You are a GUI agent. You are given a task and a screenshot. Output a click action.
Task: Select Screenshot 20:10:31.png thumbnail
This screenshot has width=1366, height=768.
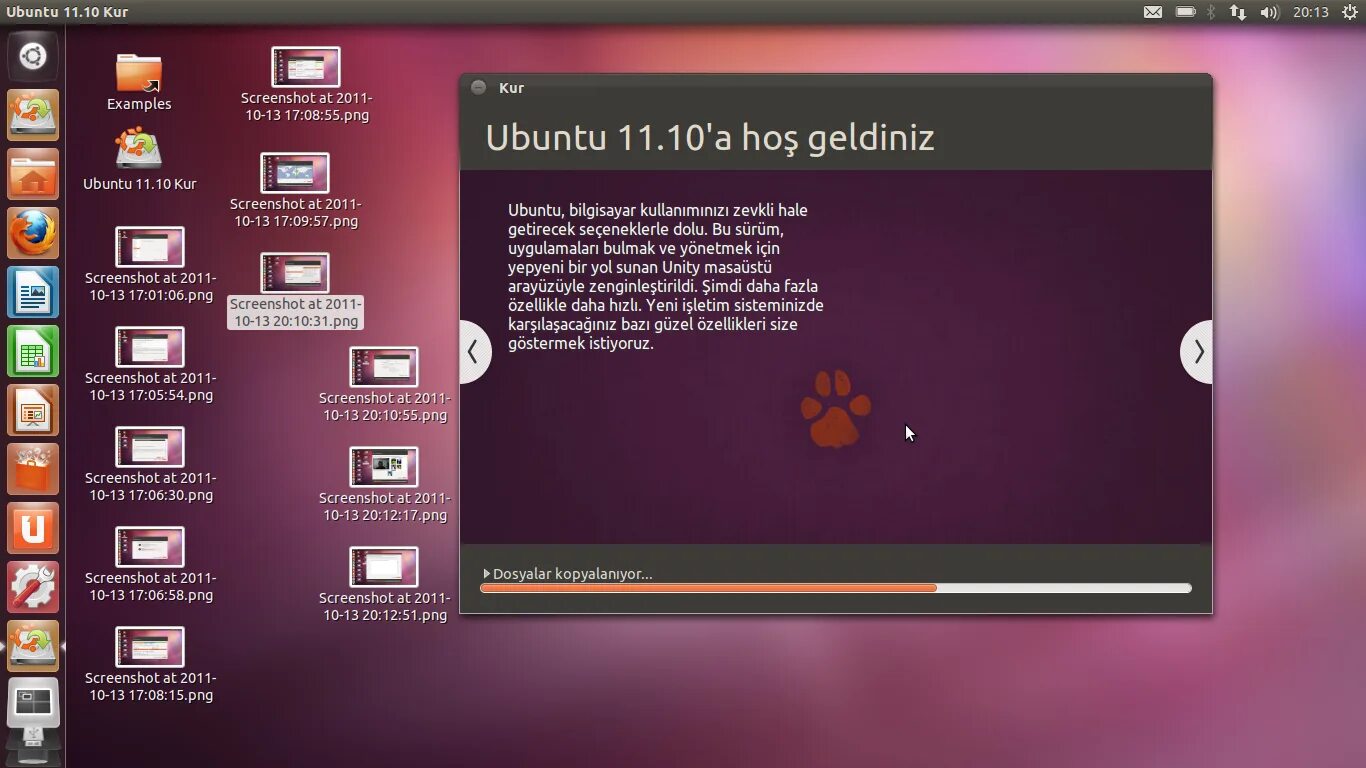[295, 273]
